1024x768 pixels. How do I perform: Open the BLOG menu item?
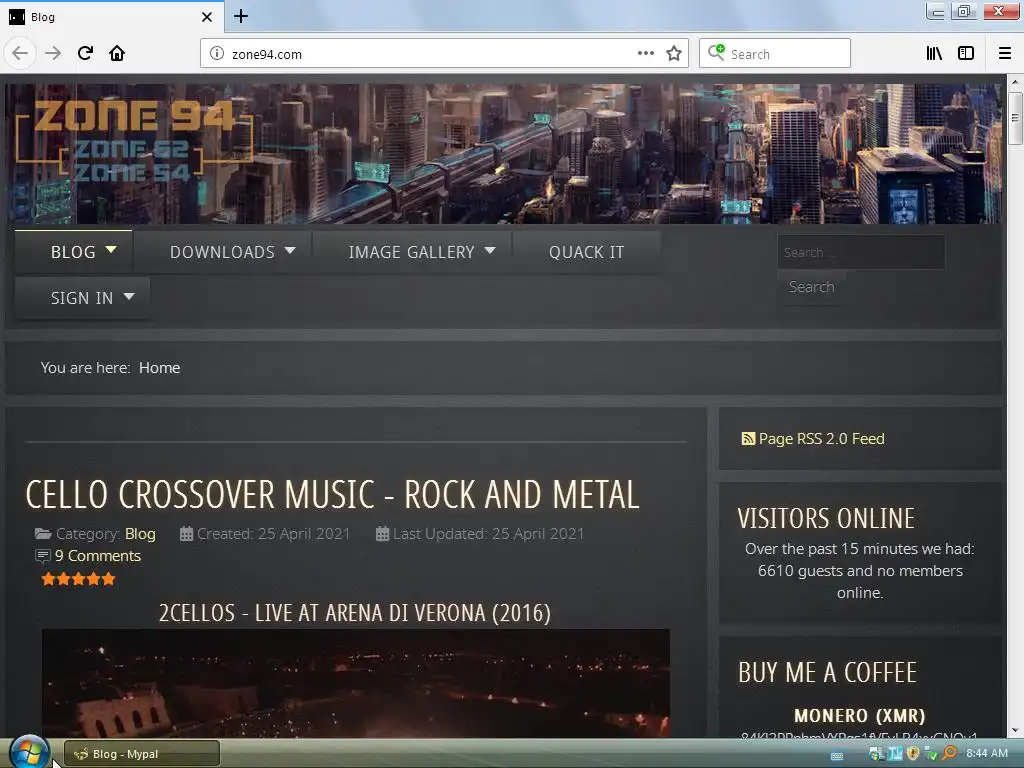pyautogui.click(x=73, y=251)
